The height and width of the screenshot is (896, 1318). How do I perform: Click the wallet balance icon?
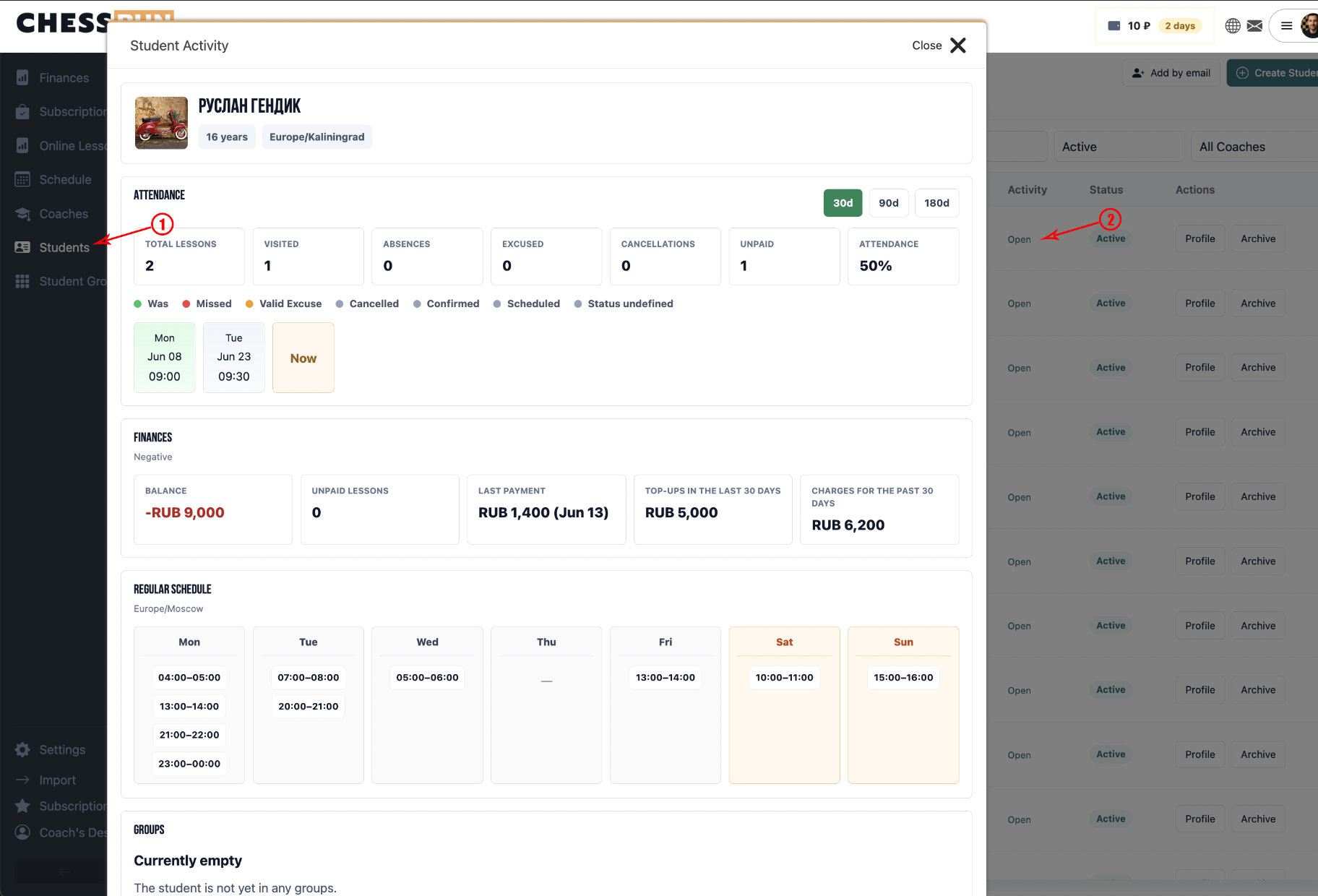(1114, 26)
